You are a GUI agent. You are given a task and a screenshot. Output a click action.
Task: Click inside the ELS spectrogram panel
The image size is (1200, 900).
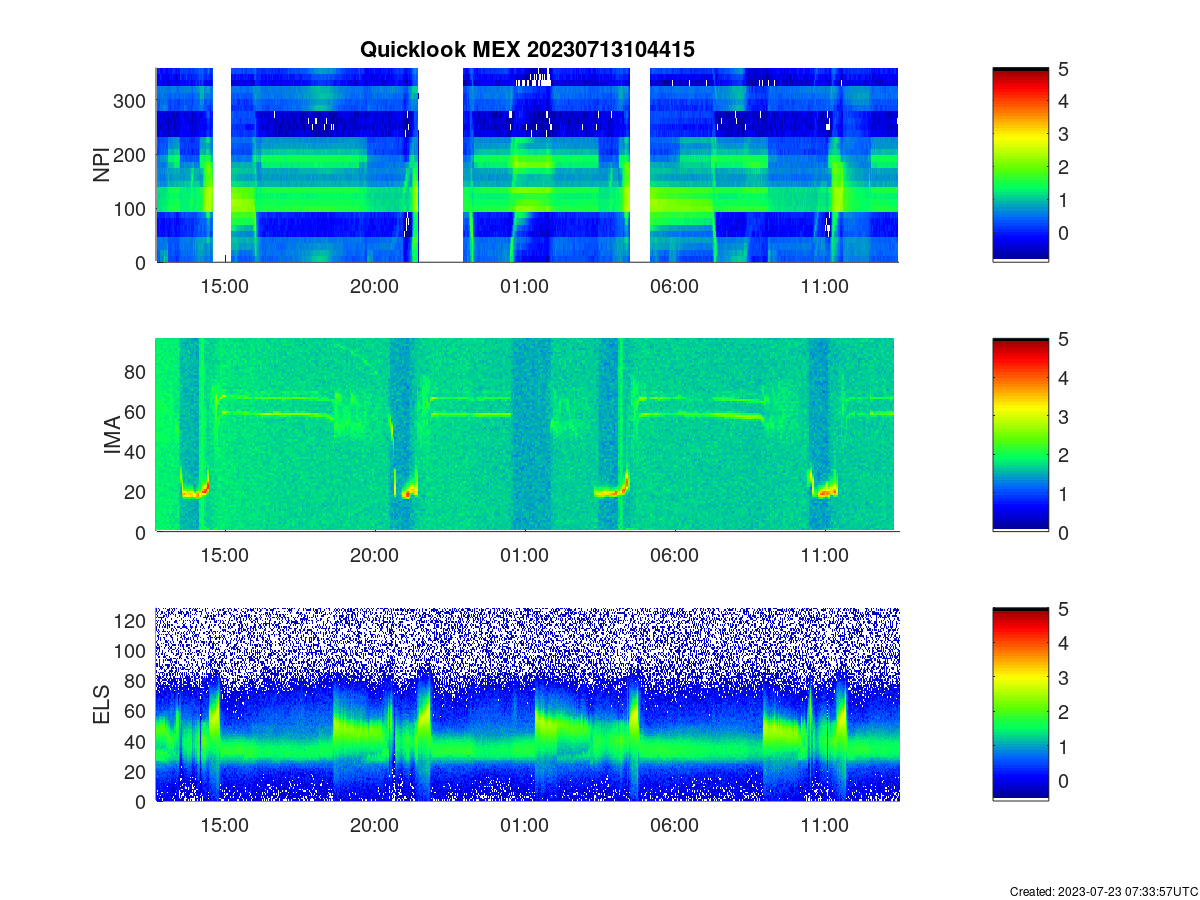point(527,704)
